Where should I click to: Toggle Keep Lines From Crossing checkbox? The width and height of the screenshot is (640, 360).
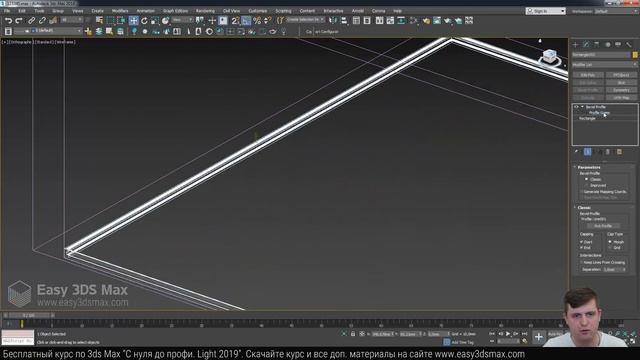tap(581, 262)
